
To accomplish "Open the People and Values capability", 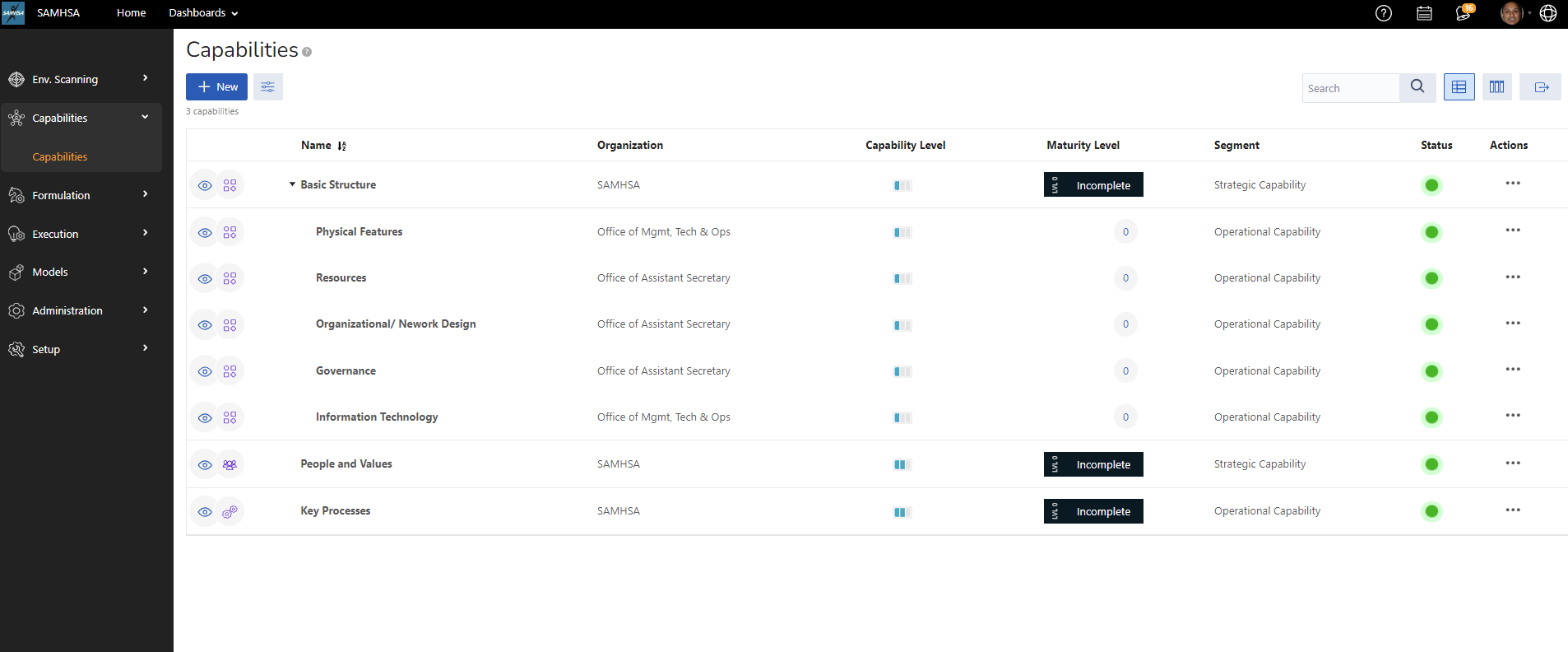I will [346, 463].
